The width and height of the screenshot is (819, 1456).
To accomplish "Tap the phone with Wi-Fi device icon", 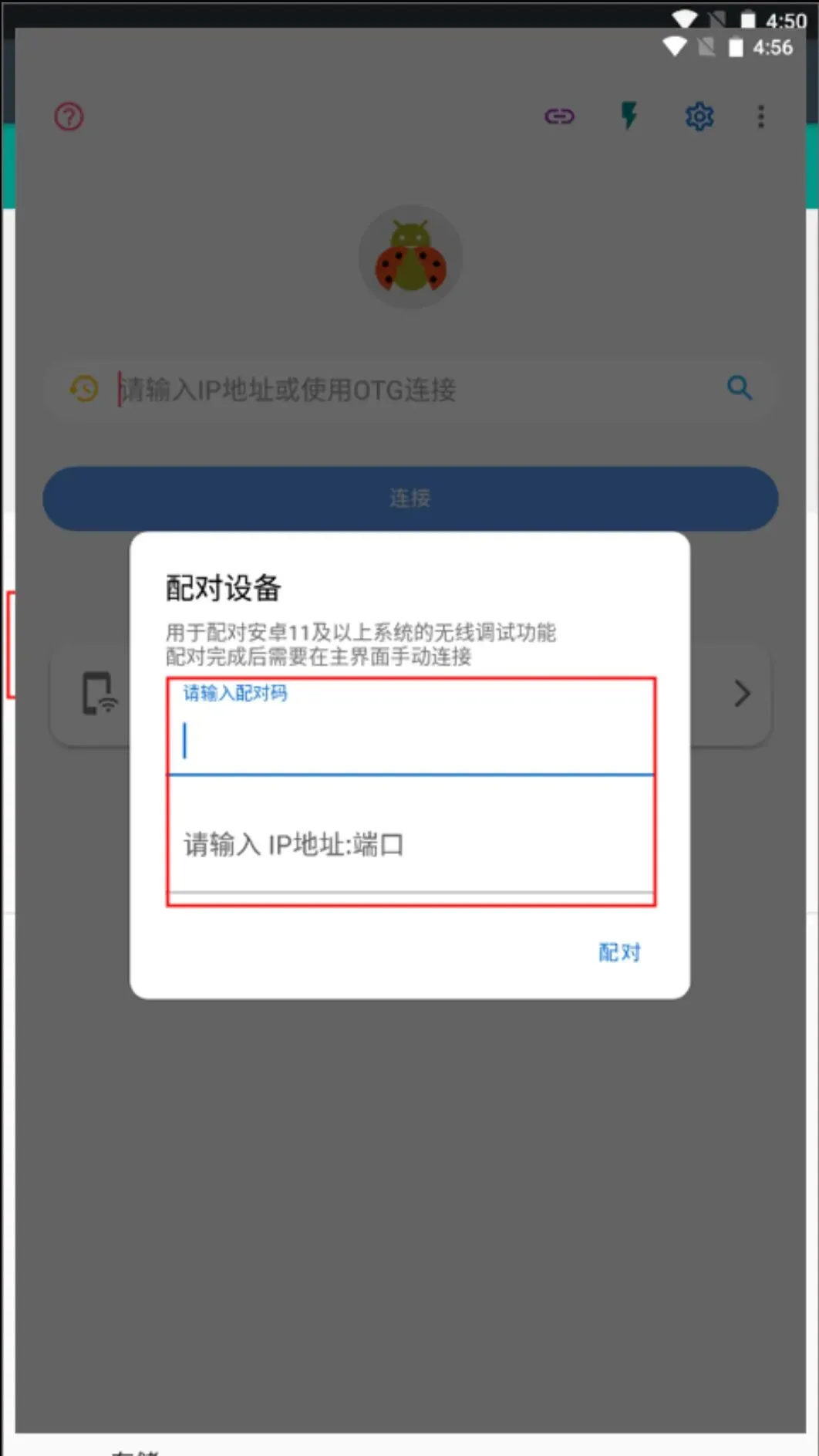I will (x=99, y=693).
